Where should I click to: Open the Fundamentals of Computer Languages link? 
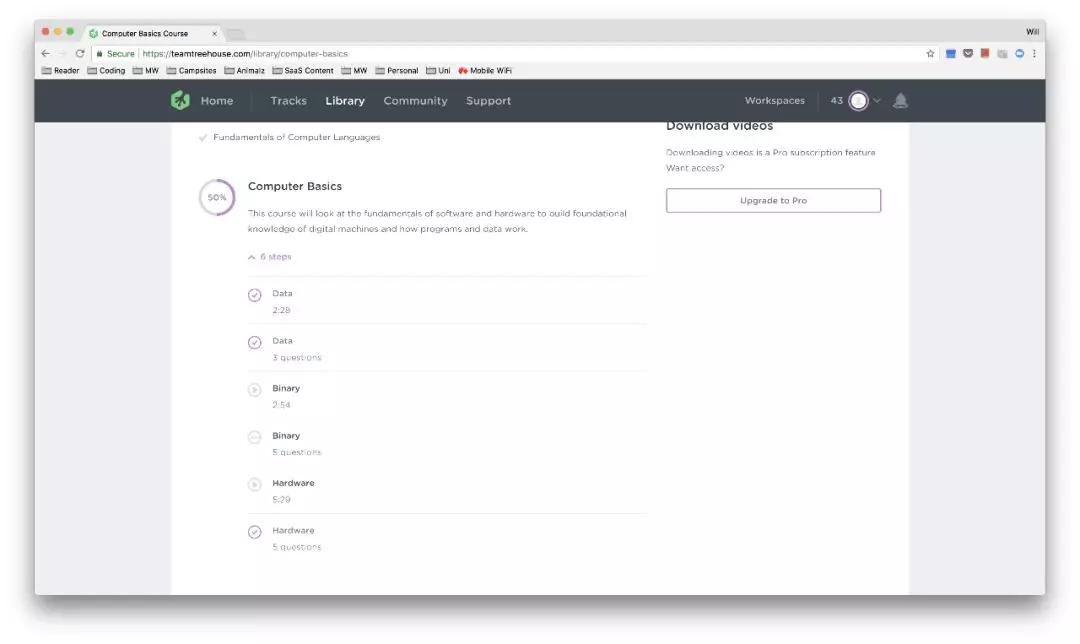click(296, 137)
